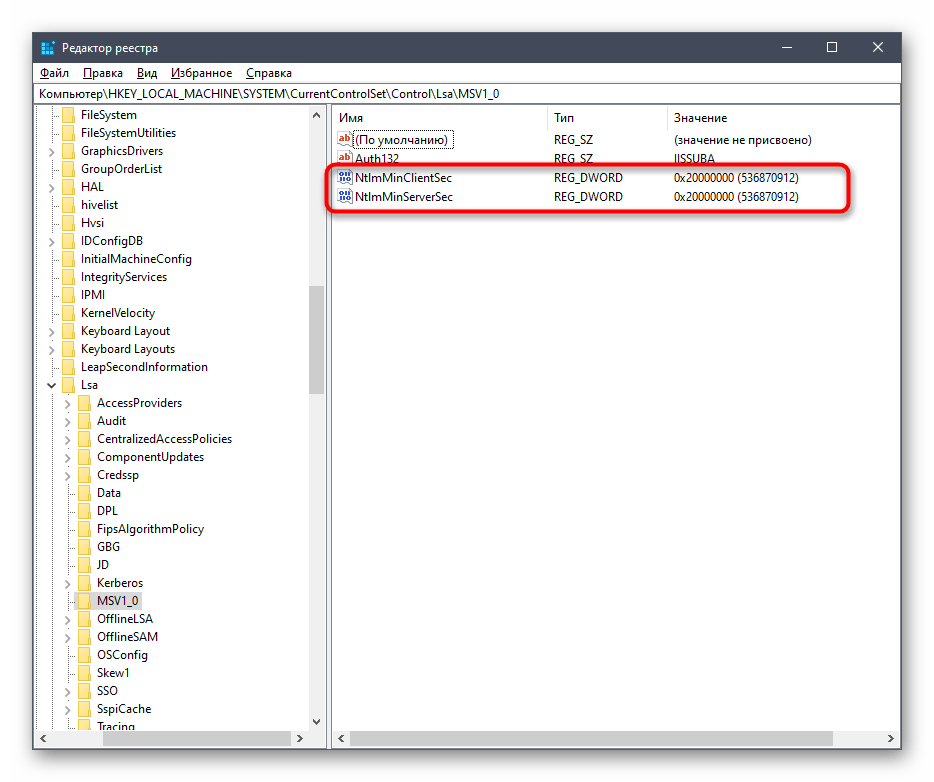Image resolution: width=934 pixels, height=782 pixels.
Task: Click the NtlmMinClientSec DWORD value icon
Action: [x=345, y=178]
